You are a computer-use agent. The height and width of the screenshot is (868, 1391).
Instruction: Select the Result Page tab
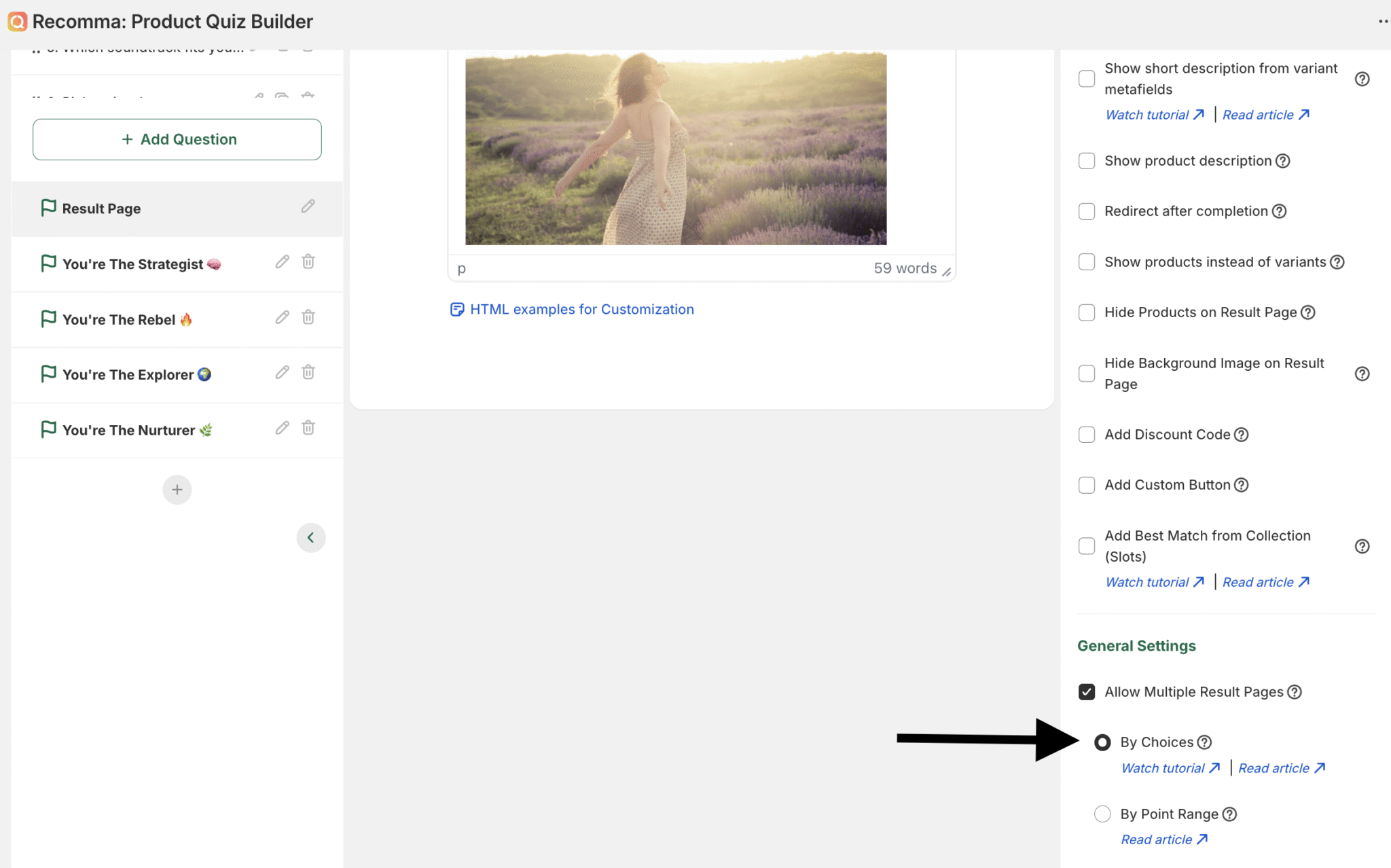pos(101,209)
